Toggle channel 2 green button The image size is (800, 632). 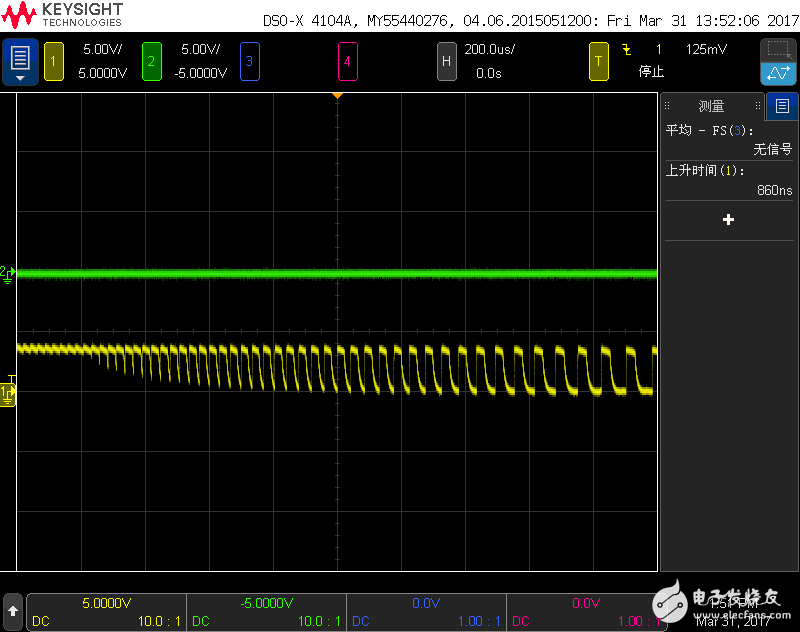(x=151, y=61)
